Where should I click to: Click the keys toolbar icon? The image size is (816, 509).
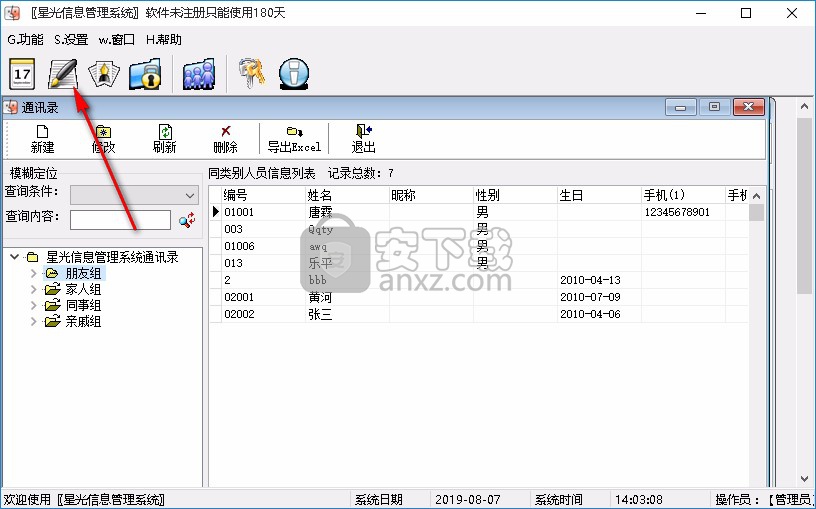pyautogui.click(x=252, y=73)
